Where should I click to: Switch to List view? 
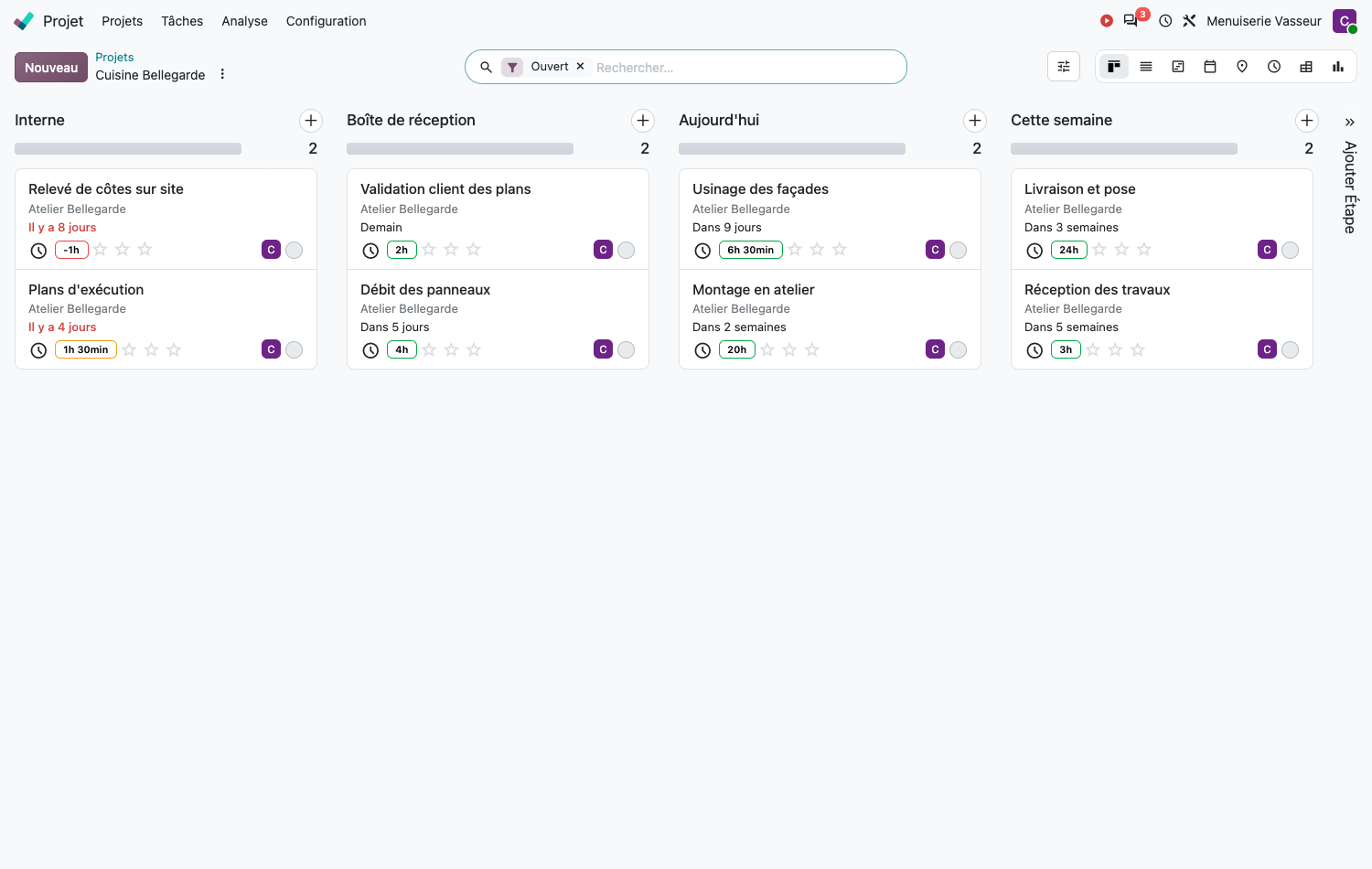1146,67
